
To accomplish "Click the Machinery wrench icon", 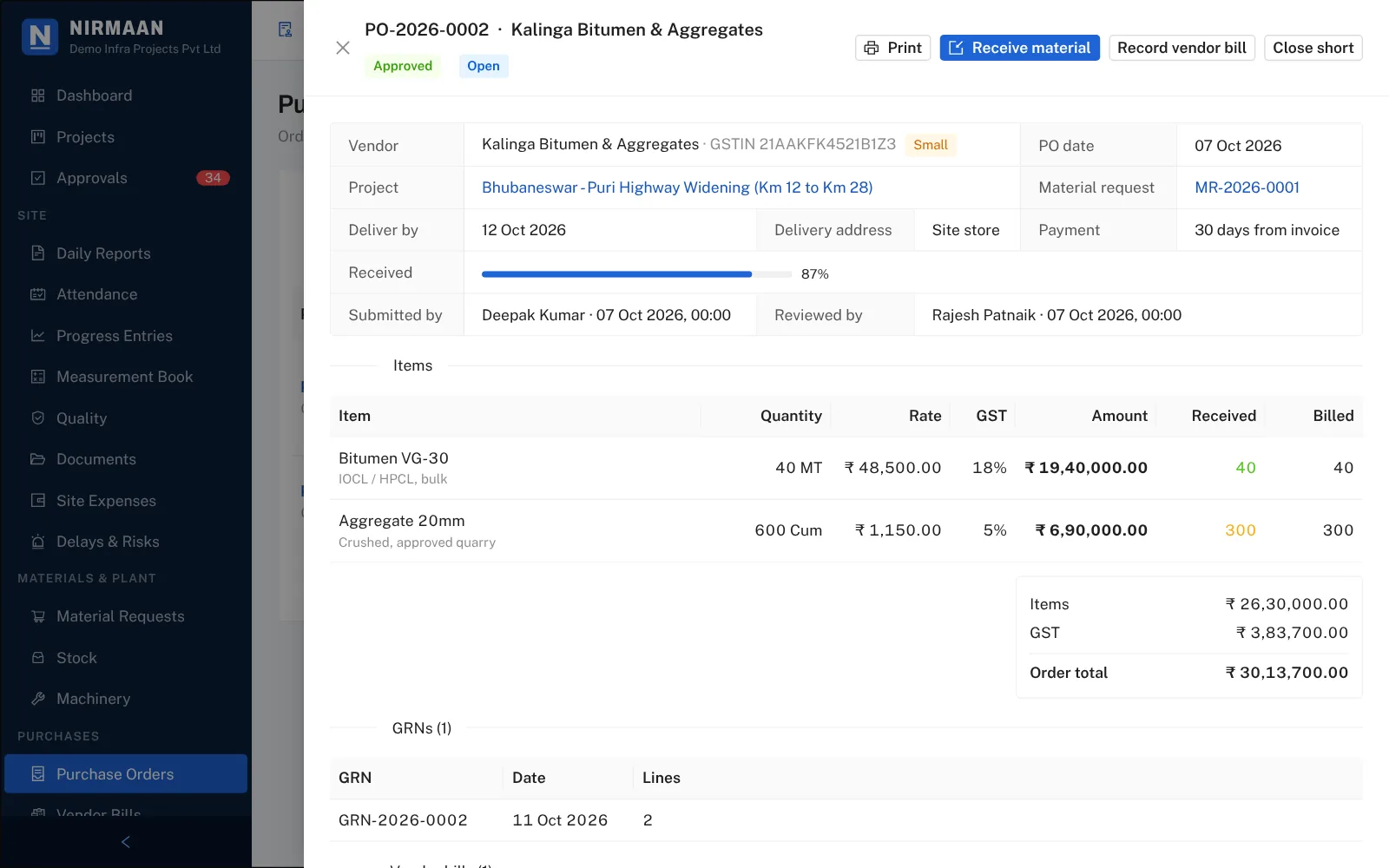I will pyautogui.click(x=37, y=699).
